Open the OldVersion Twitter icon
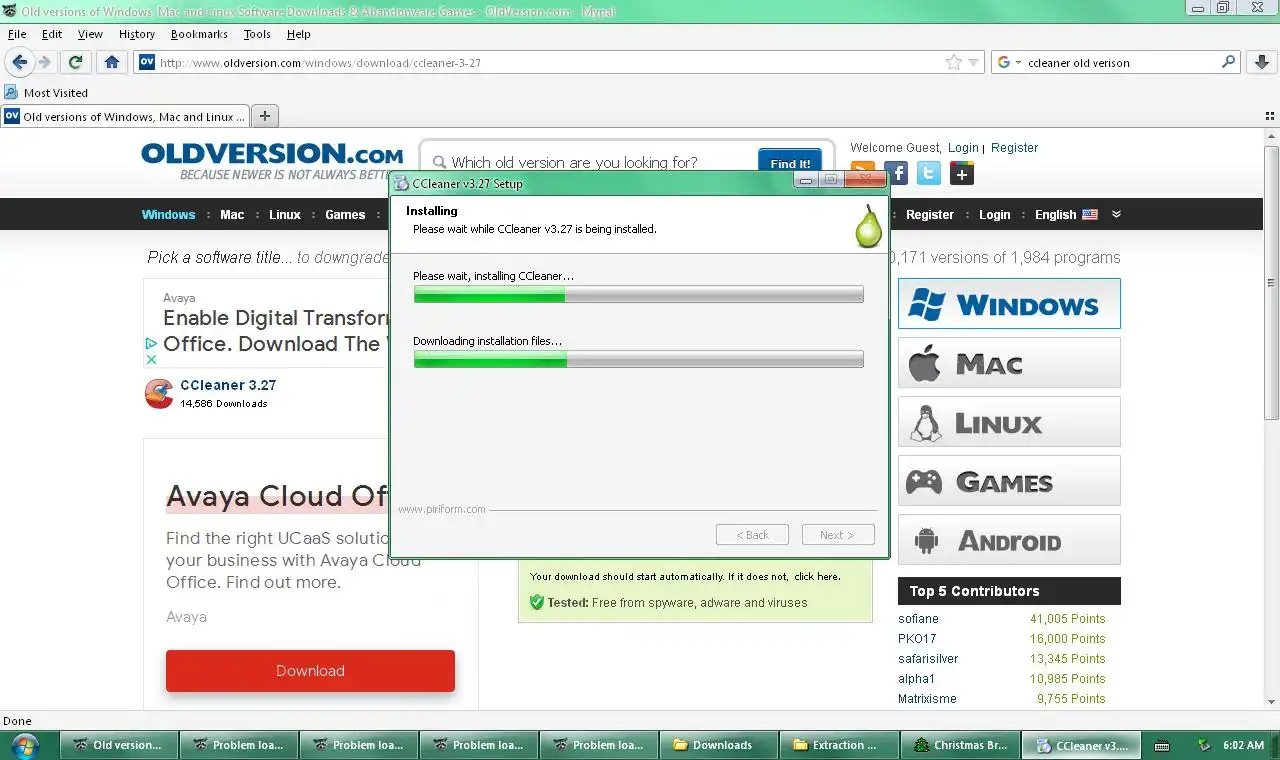This screenshot has width=1280, height=760. click(x=929, y=173)
